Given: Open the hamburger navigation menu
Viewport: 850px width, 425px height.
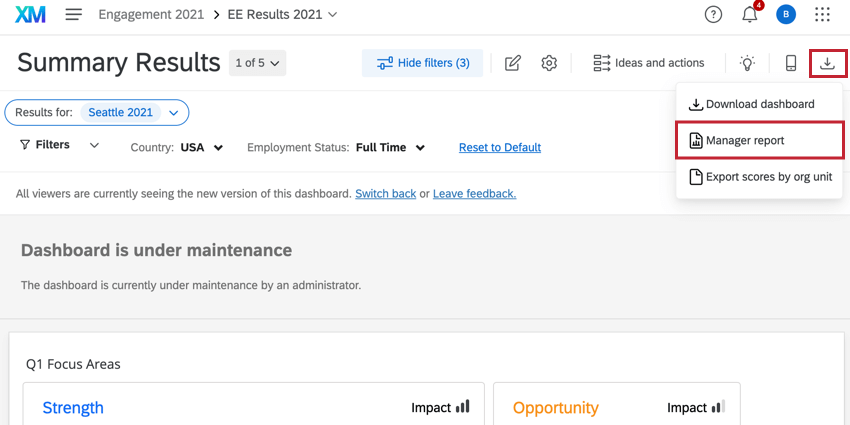Looking at the screenshot, I should pos(73,15).
